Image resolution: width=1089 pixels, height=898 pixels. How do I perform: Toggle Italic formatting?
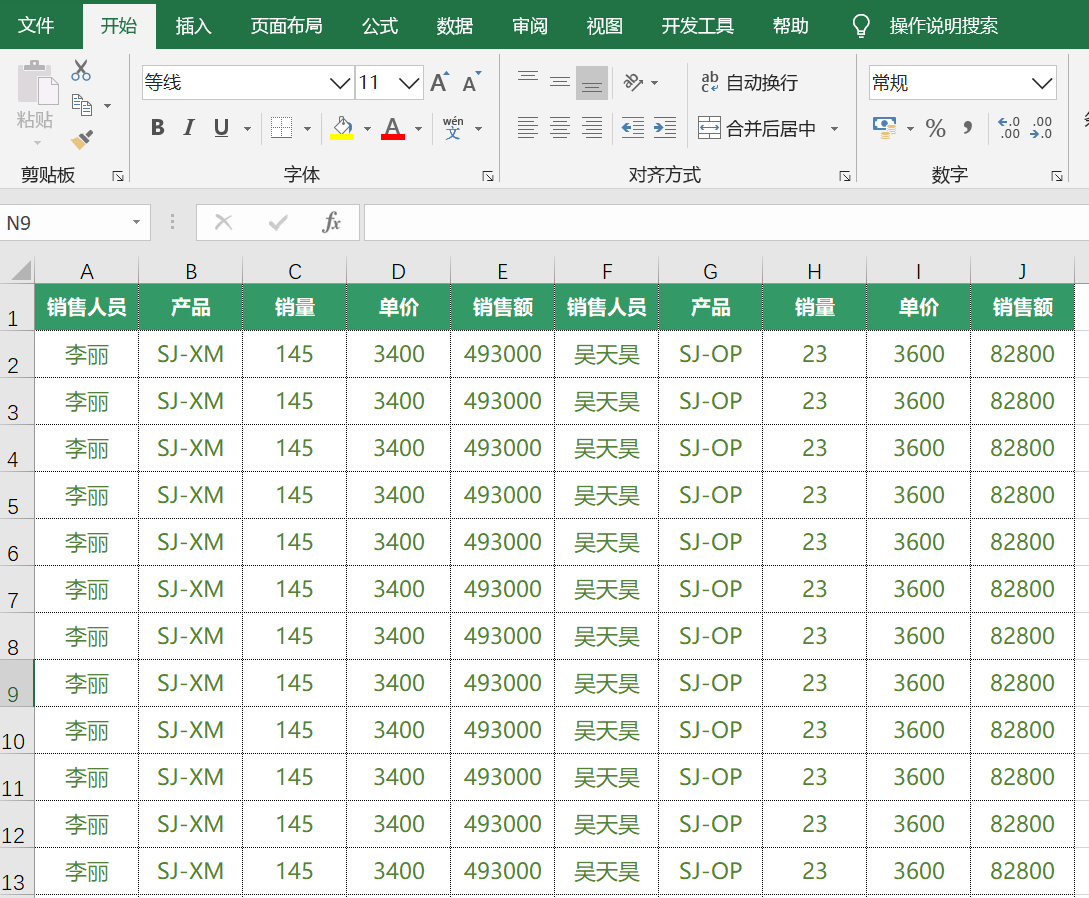(x=189, y=128)
